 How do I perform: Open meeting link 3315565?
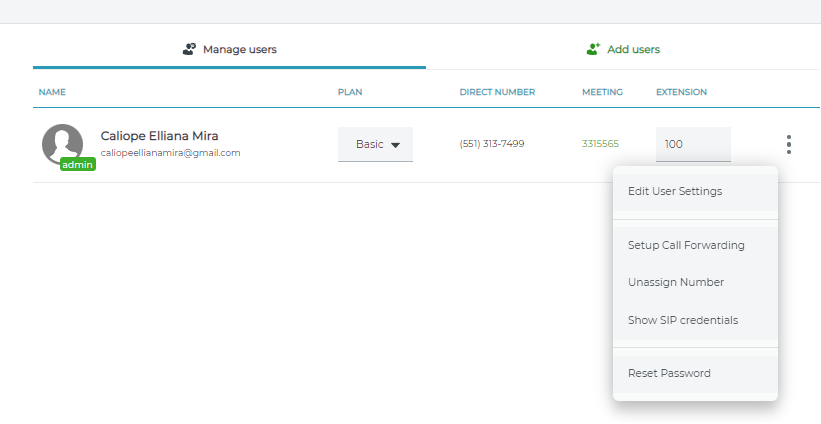point(600,144)
